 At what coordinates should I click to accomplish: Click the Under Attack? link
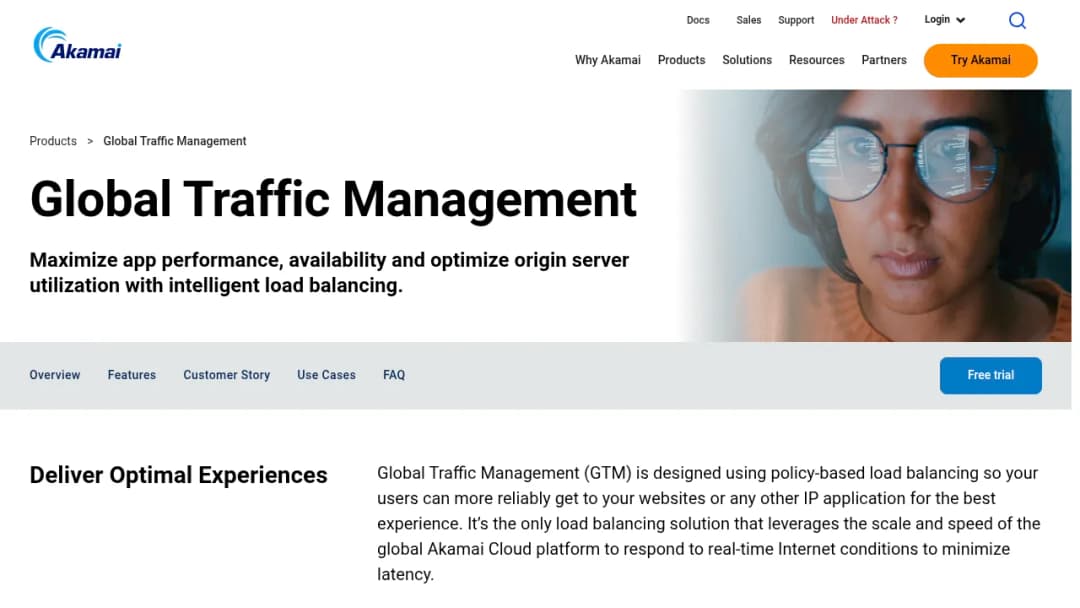(864, 20)
